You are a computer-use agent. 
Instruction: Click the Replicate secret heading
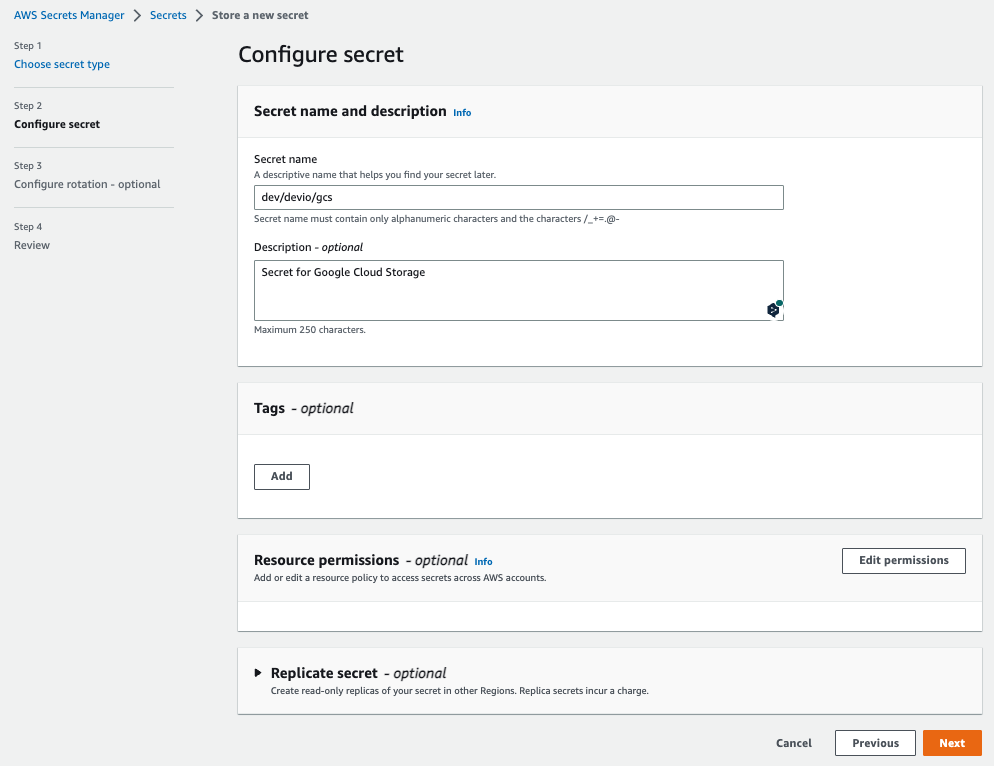tap(324, 673)
